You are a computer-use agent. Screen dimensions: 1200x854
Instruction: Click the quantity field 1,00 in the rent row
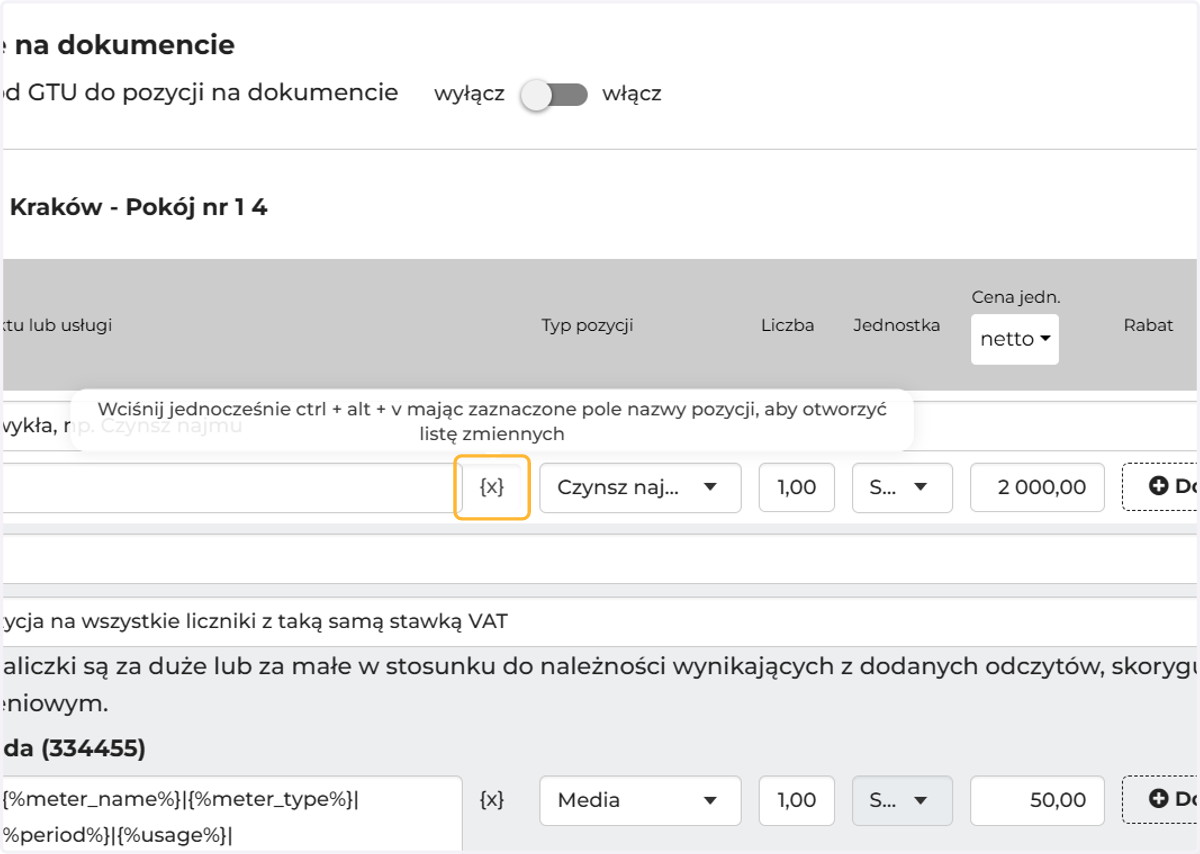click(x=796, y=487)
